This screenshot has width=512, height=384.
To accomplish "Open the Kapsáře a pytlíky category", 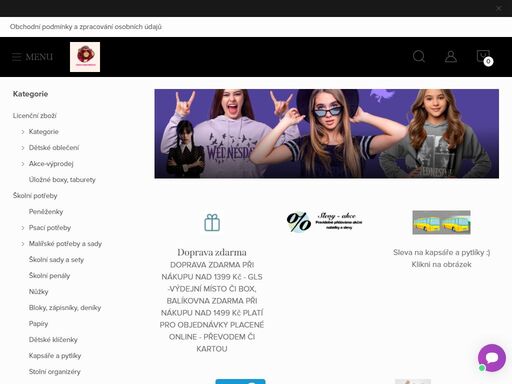I will pyautogui.click(x=55, y=356).
